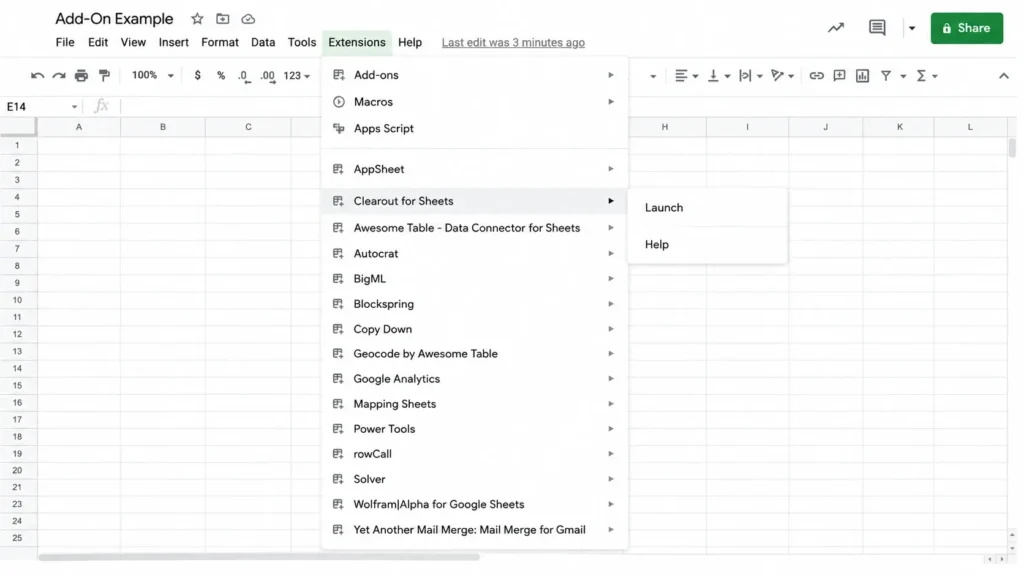Open the Format menu
This screenshot has width=1024, height=576.
coord(219,42)
